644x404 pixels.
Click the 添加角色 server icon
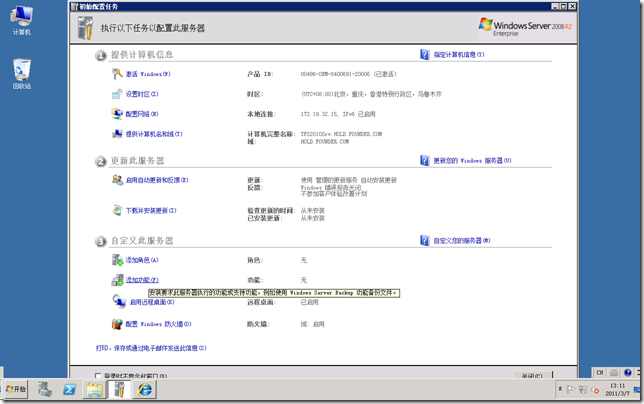pyautogui.click(x=117, y=260)
